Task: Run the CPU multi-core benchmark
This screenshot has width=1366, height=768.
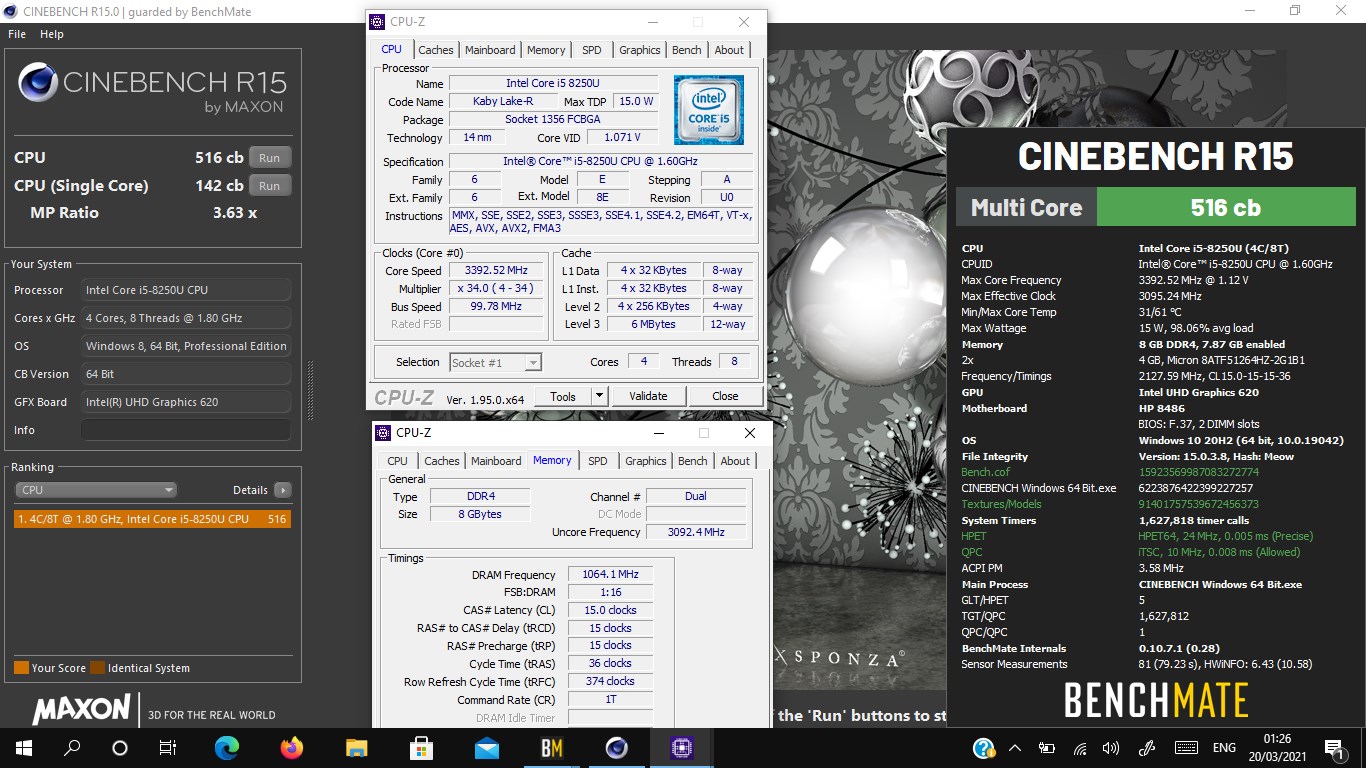Action: [270, 157]
